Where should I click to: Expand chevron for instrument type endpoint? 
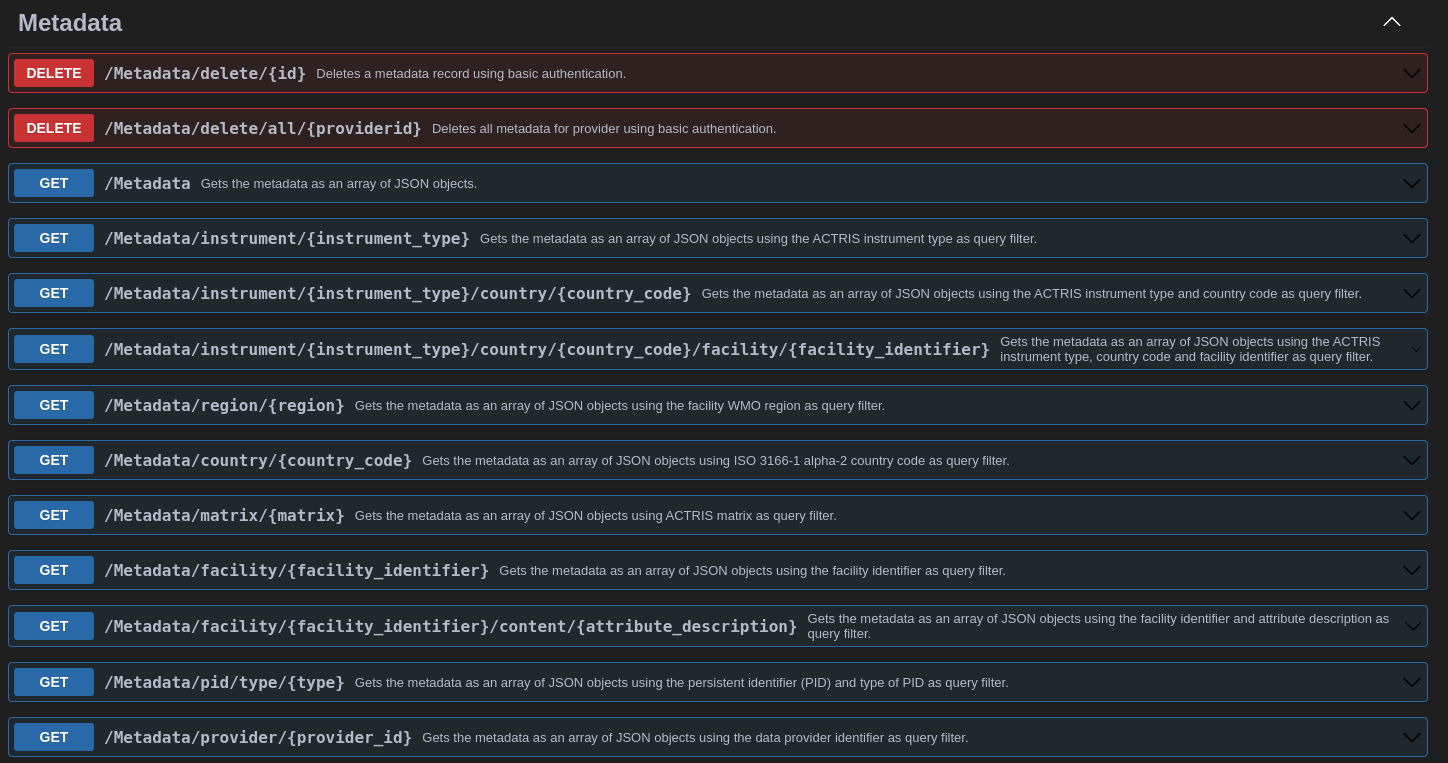click(x=1411, y=239)
